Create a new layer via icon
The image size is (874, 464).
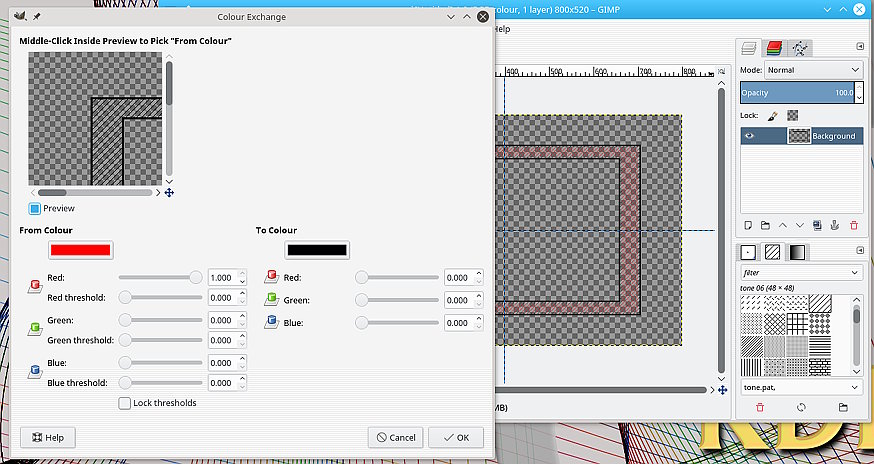coord(748,225)
